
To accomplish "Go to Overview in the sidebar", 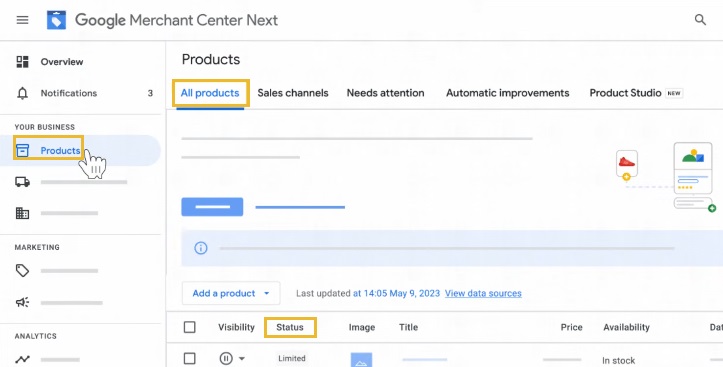I will click(62, 62).
